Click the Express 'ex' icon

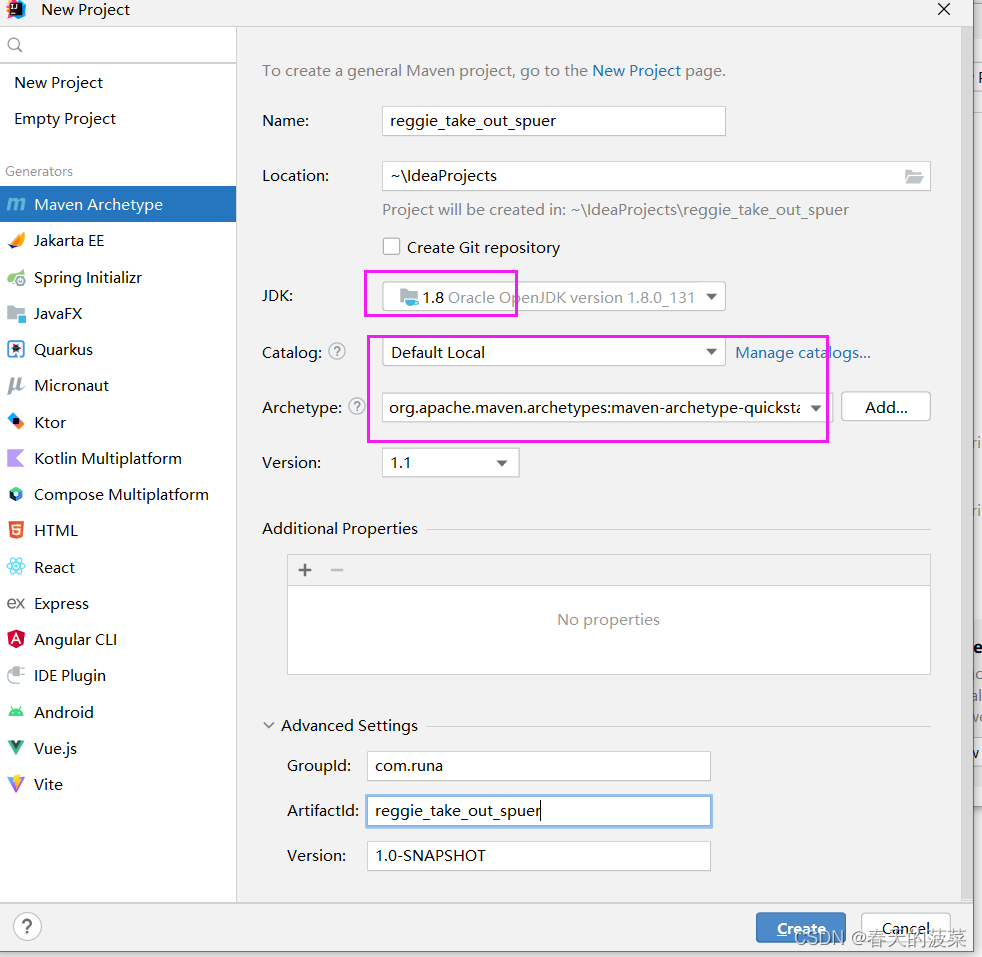16,603
